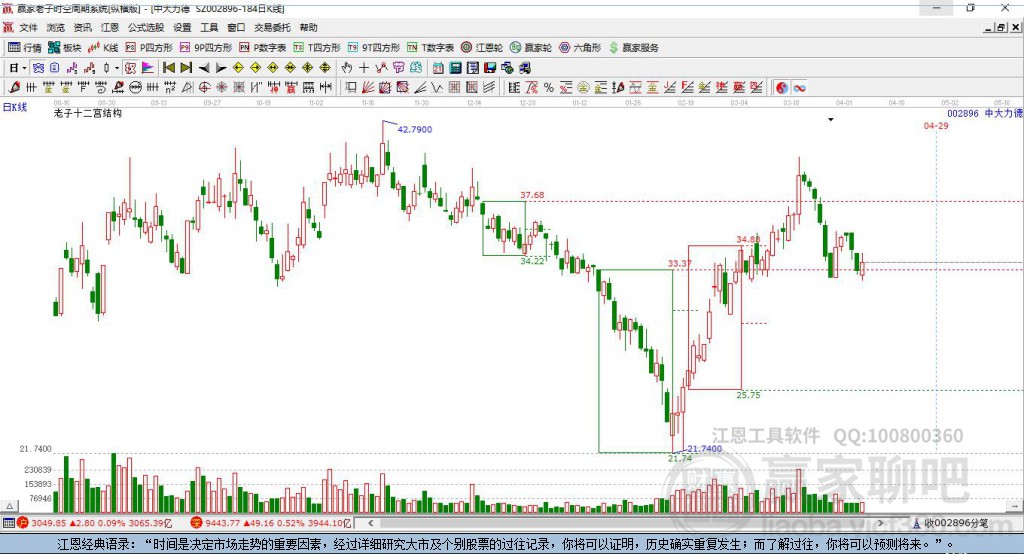
Task: Open 赢家服务 service link
Action: click(x=634, y=48)
